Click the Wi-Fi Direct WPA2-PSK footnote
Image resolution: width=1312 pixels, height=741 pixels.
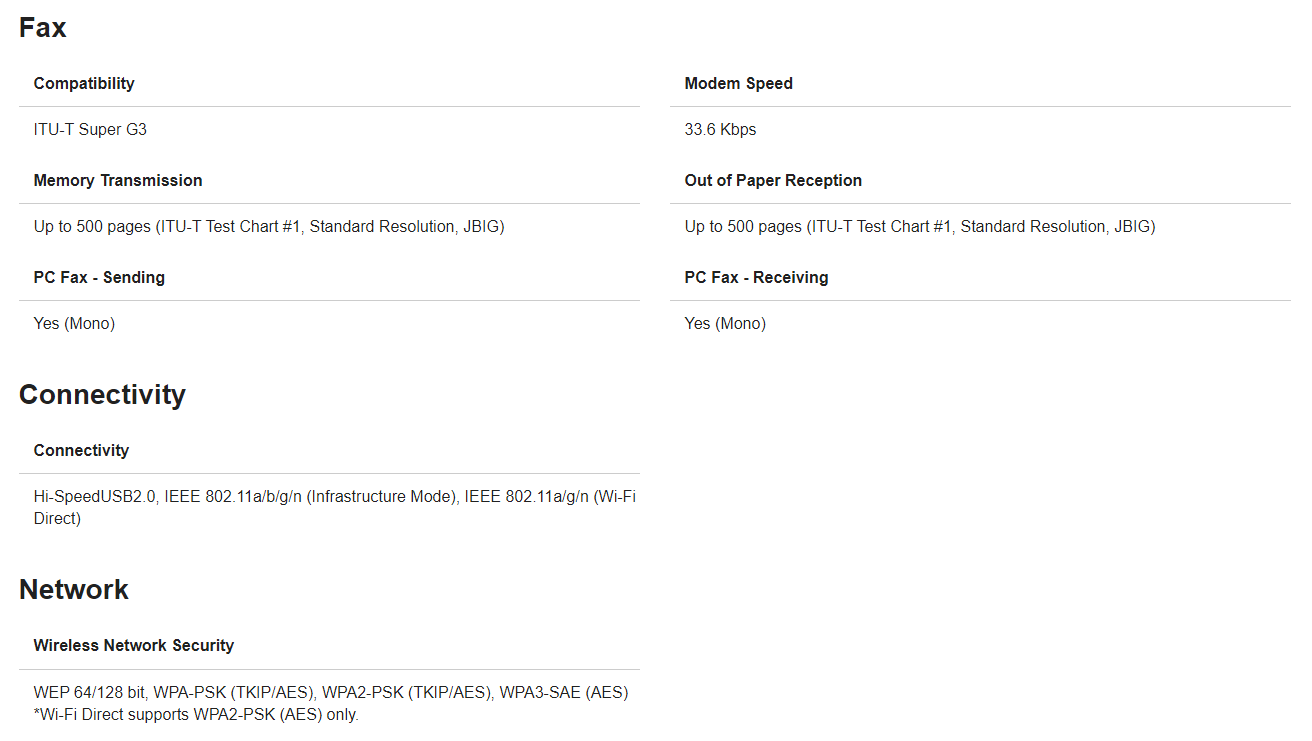coord(196,715)
